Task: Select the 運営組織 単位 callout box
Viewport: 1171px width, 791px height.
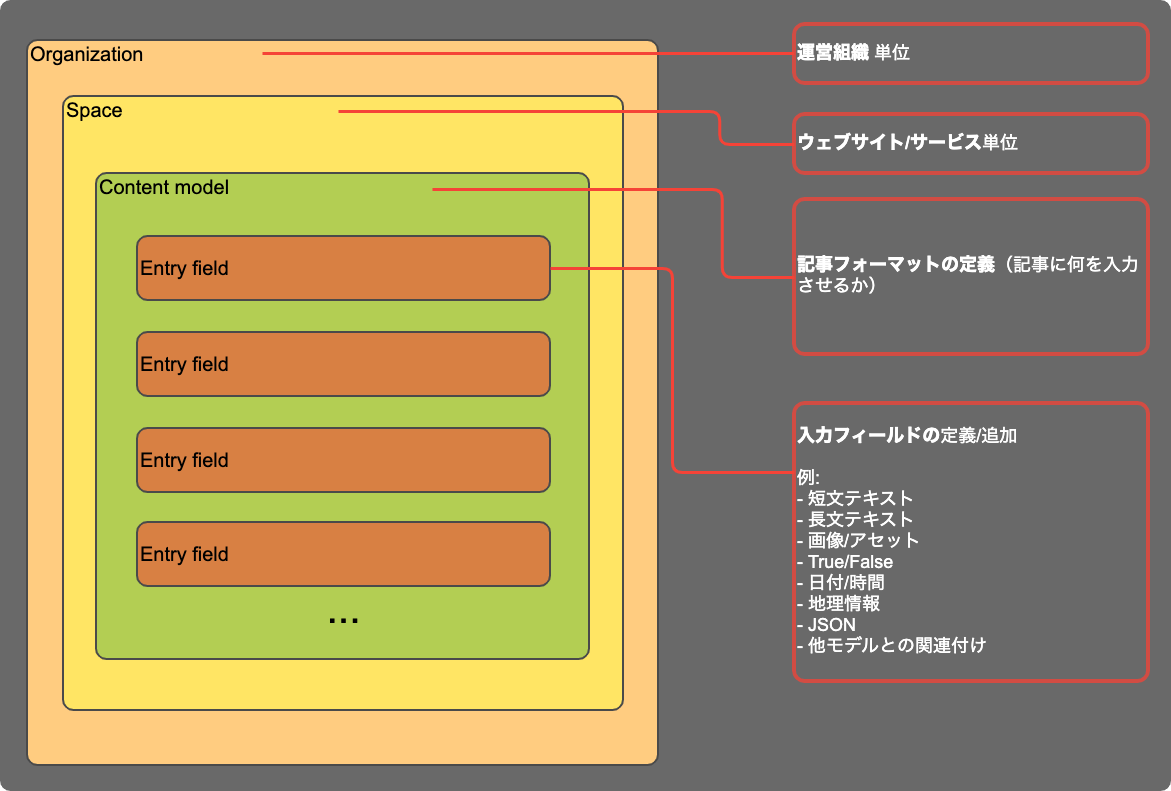Action: tap(970, 54)
